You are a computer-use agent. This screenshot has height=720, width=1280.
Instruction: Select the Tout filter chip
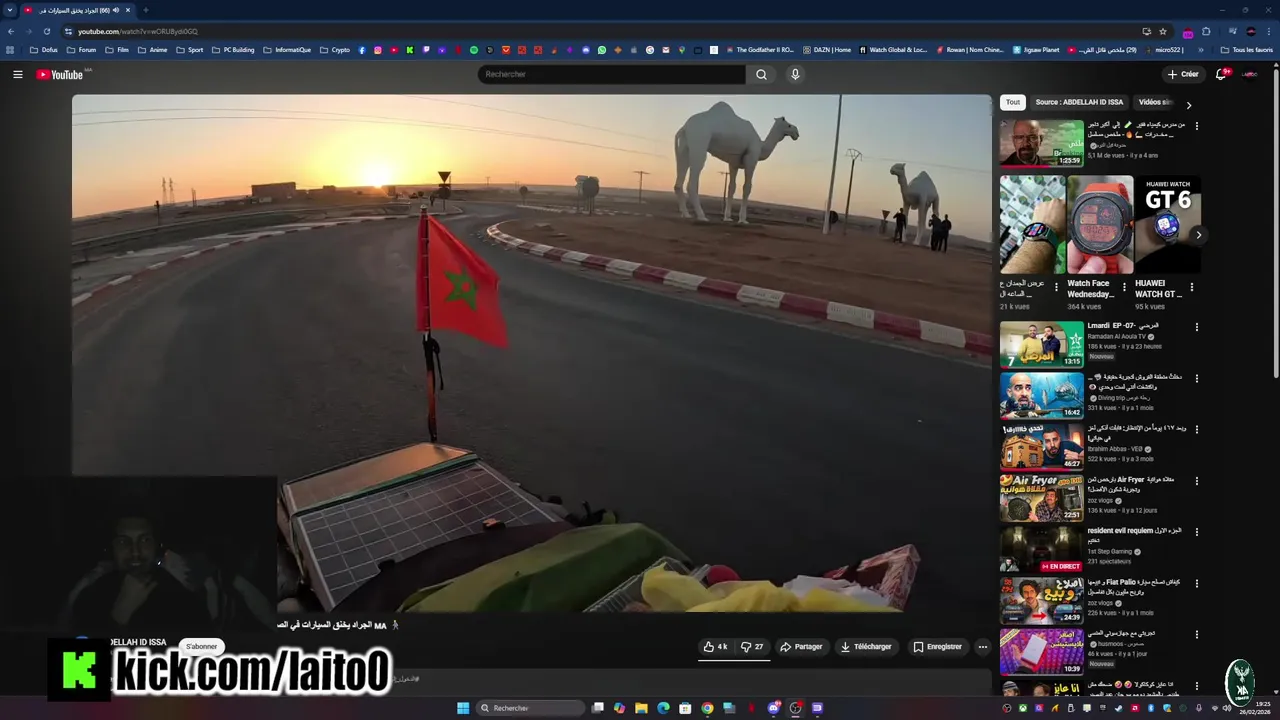coord(1013,102)
